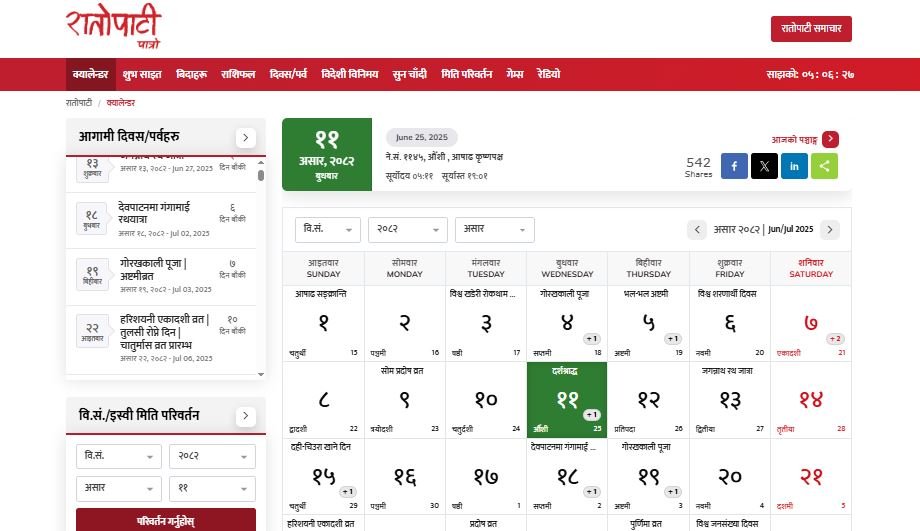
Task: Click परिवर्तन गर्नुहोस् convert button
Action: point(166,520)
